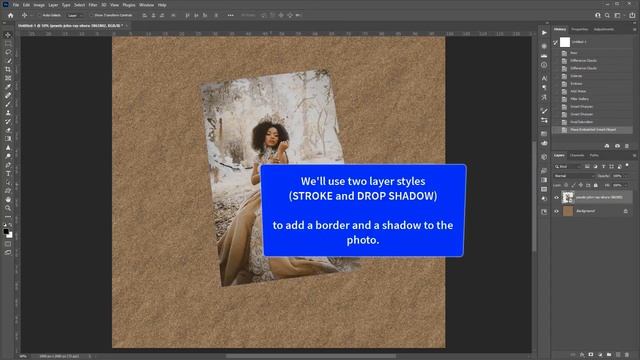Click the Home icon in options bar
Image resolution: width=640 pixels, height=360 pixels.
click(x=11, y=15)
